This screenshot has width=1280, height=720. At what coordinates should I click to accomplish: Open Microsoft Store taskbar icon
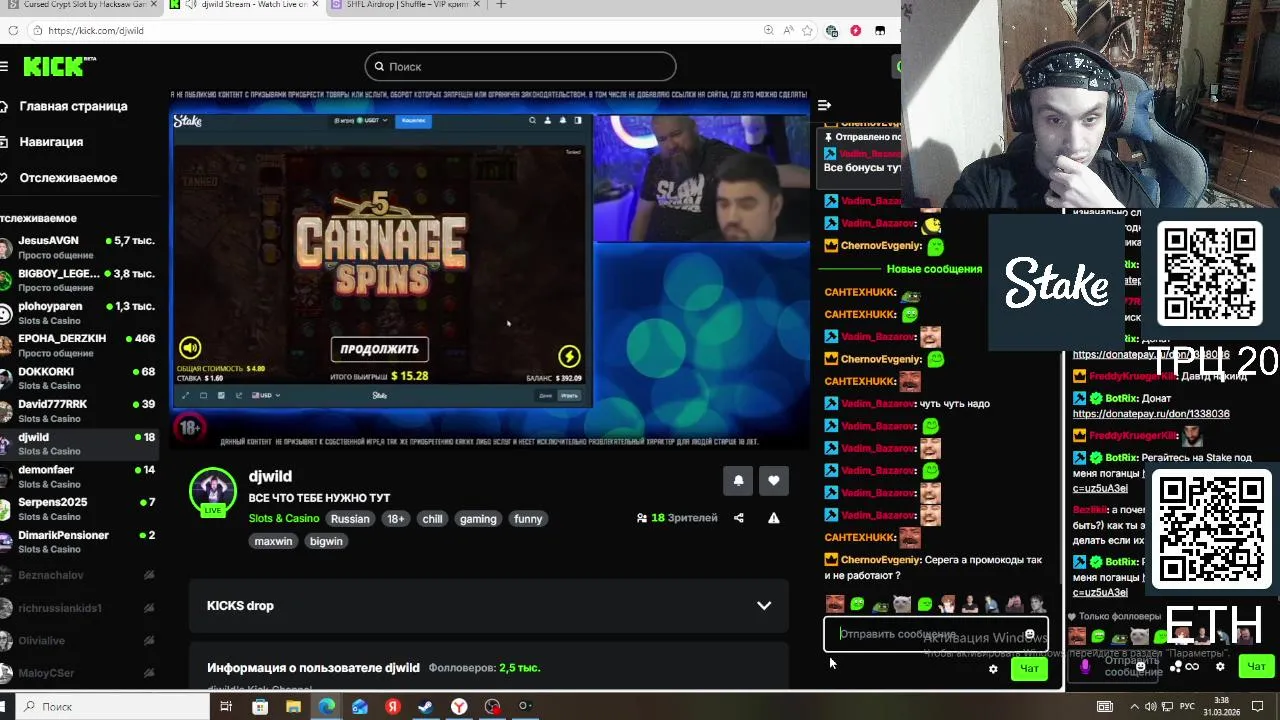260,706
